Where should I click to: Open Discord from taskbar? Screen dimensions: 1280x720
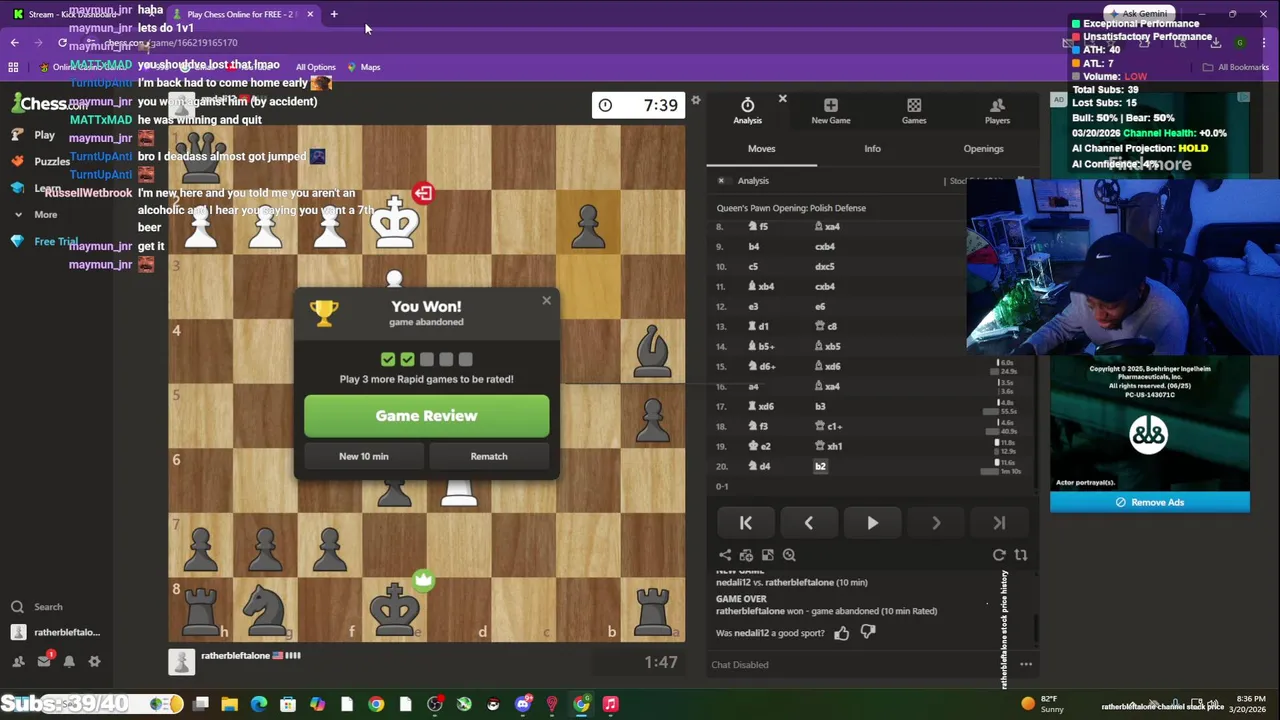point(523,704)
